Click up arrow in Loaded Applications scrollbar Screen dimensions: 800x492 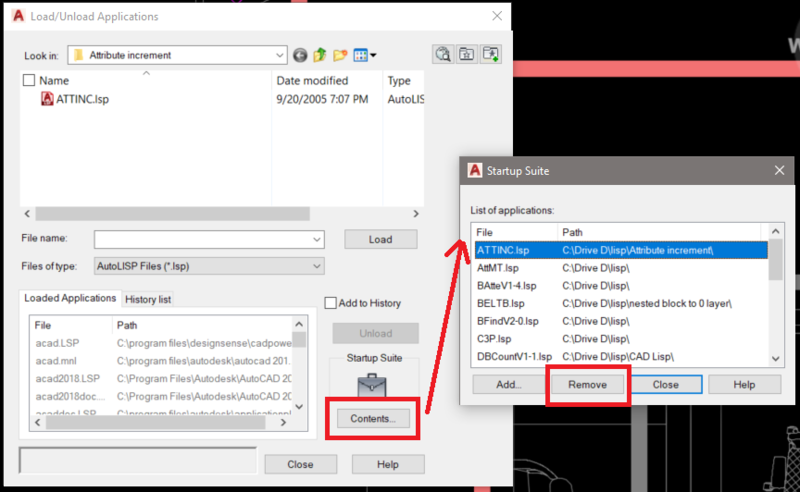(x=299, y=324)
